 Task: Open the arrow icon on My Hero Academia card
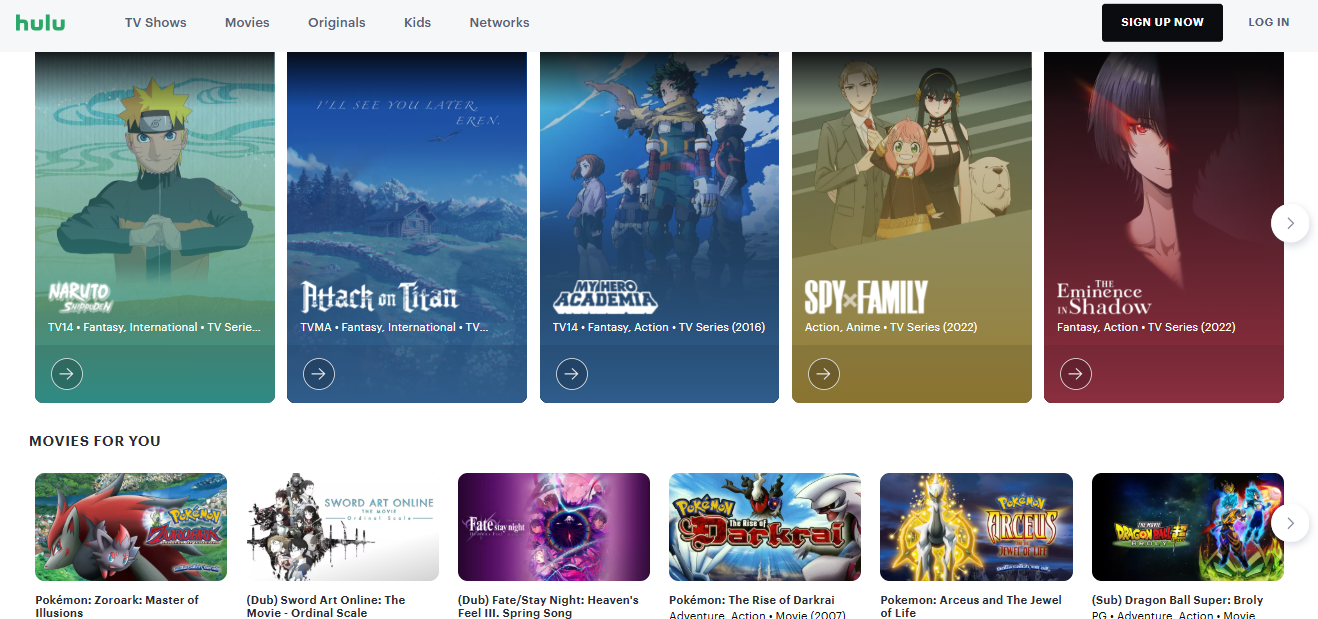(x=572, y=374)
